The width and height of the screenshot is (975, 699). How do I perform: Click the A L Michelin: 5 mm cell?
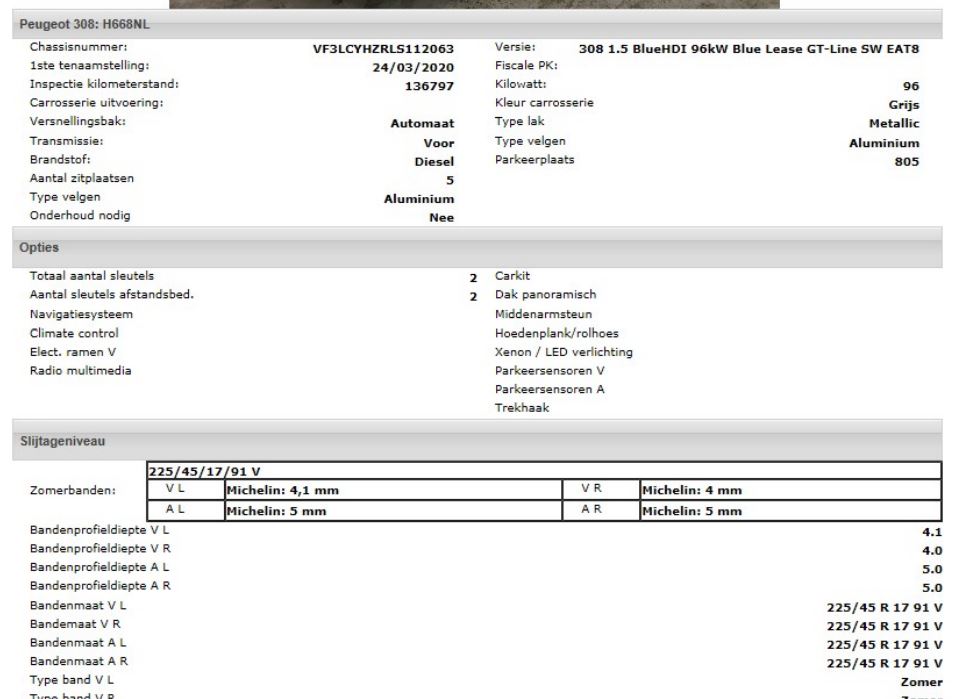tap(392, 511)
